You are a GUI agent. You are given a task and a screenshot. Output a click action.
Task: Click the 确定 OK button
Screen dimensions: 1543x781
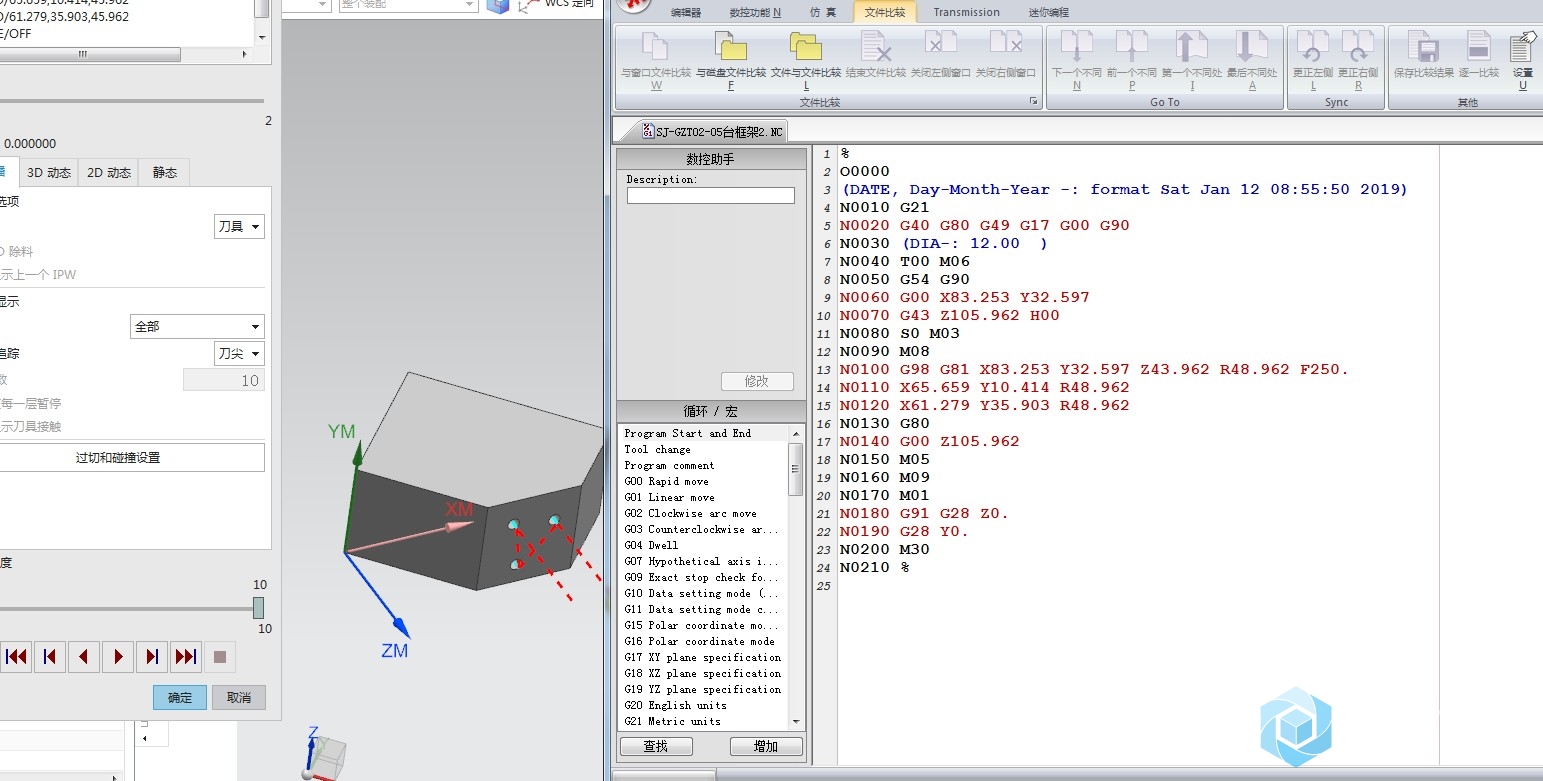coord(180,698)
